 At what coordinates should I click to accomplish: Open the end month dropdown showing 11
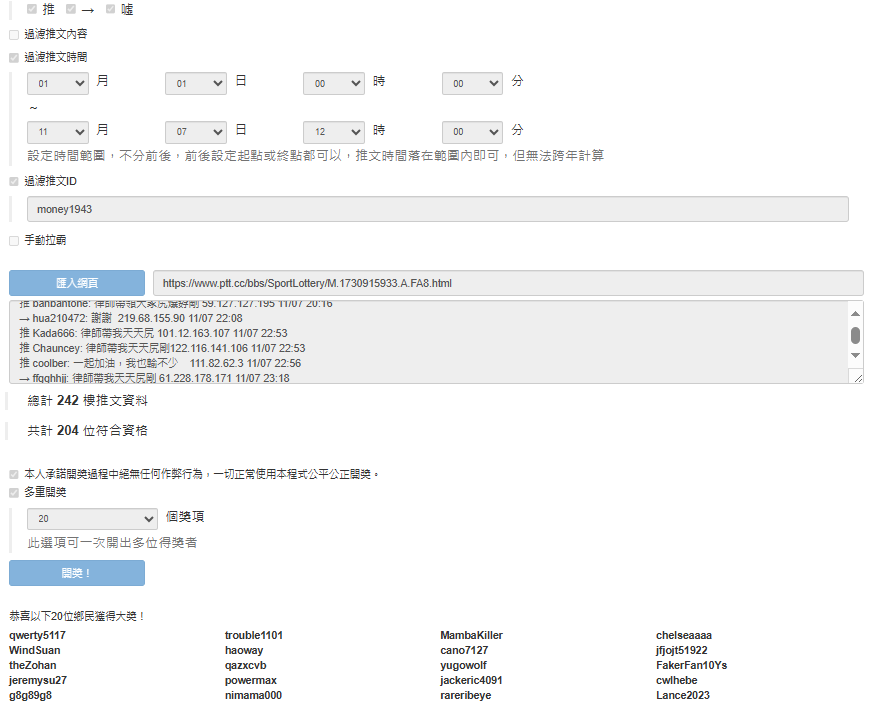(x=58, y=132)
